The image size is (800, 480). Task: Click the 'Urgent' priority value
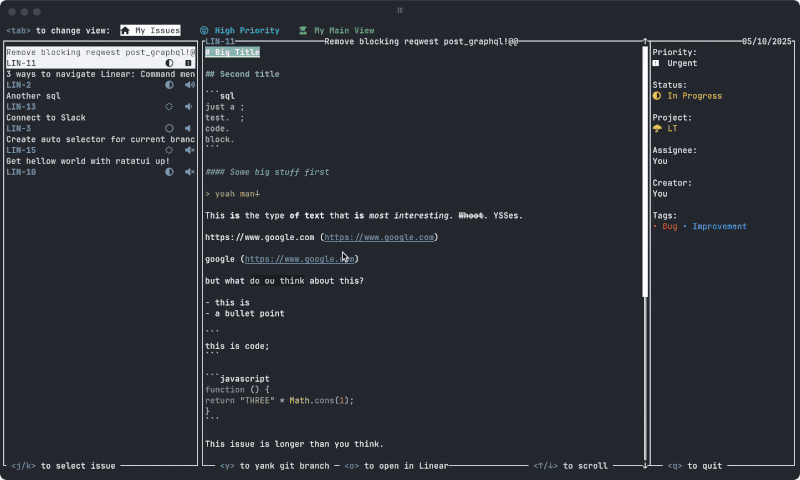pyautogui.click(x=682, y=63)
